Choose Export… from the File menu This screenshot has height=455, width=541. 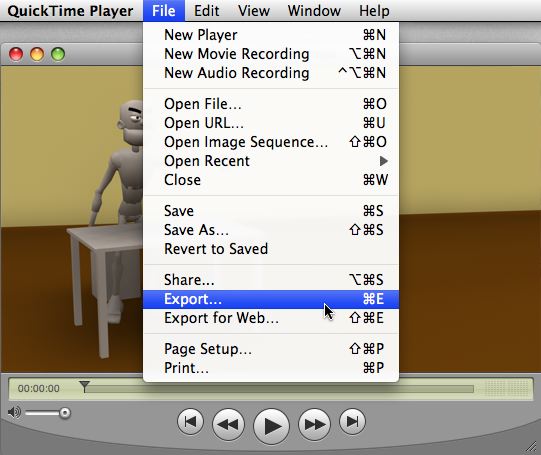click(x=271, y=299)
